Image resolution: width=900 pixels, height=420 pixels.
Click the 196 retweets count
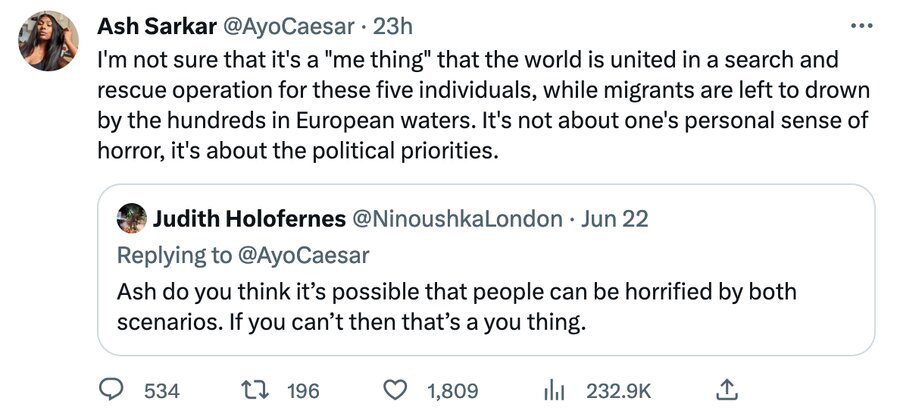tap(303, 390)
